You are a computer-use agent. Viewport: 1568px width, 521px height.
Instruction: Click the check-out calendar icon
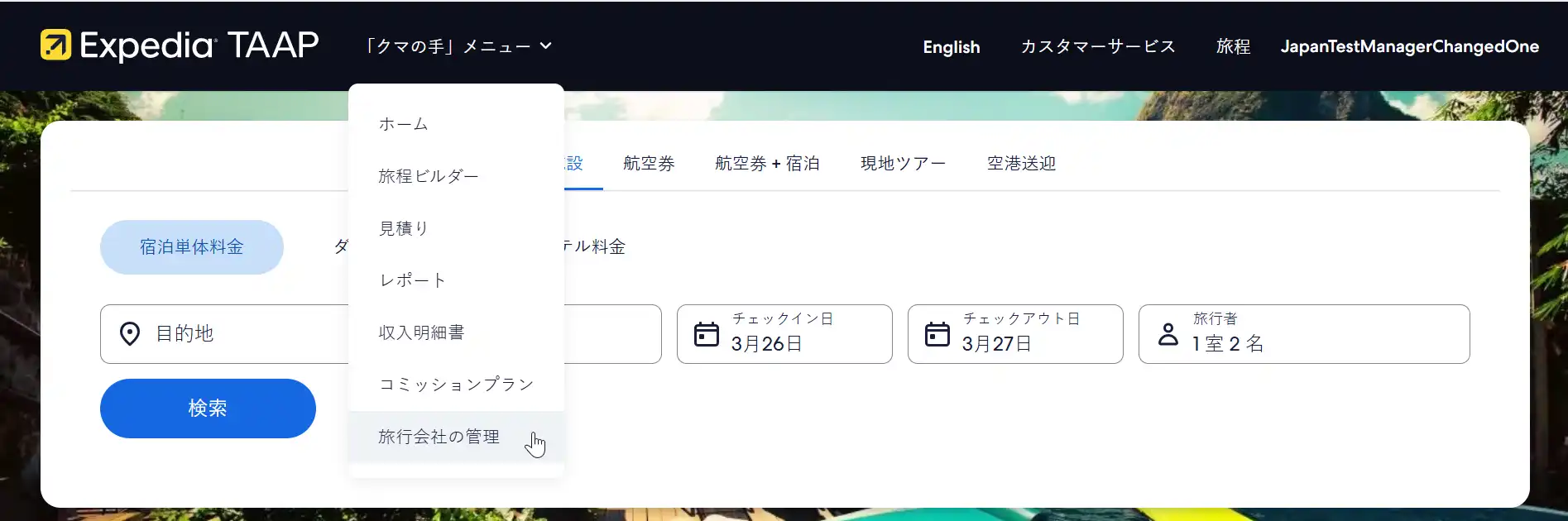click(937, 334)
